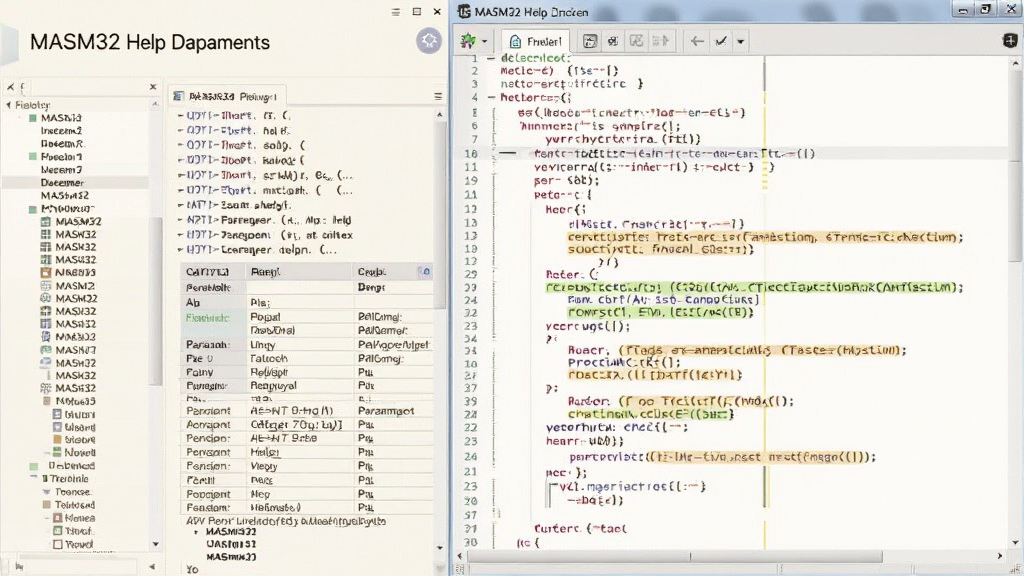Click the left arrow at the tree panel bottom
Viewport: 1024px width, 576px height.
[x=152, y=567]
